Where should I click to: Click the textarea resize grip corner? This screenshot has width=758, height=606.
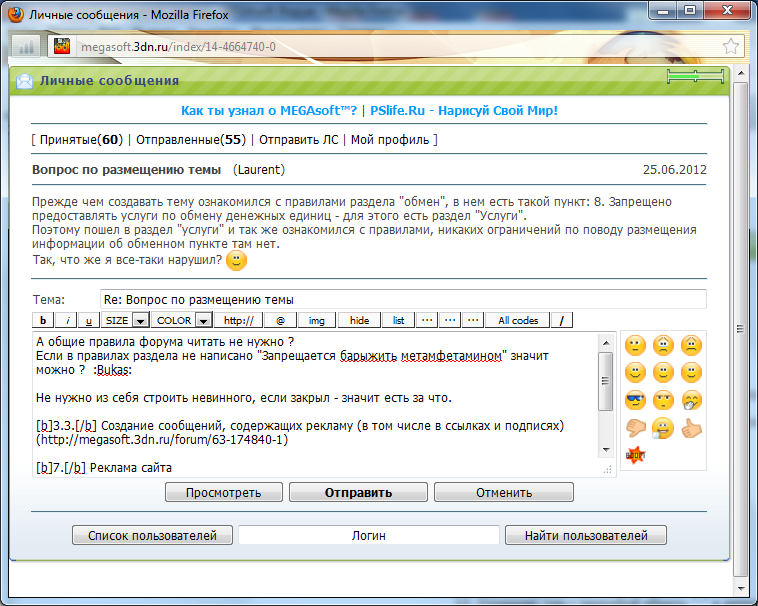[608, 469]
